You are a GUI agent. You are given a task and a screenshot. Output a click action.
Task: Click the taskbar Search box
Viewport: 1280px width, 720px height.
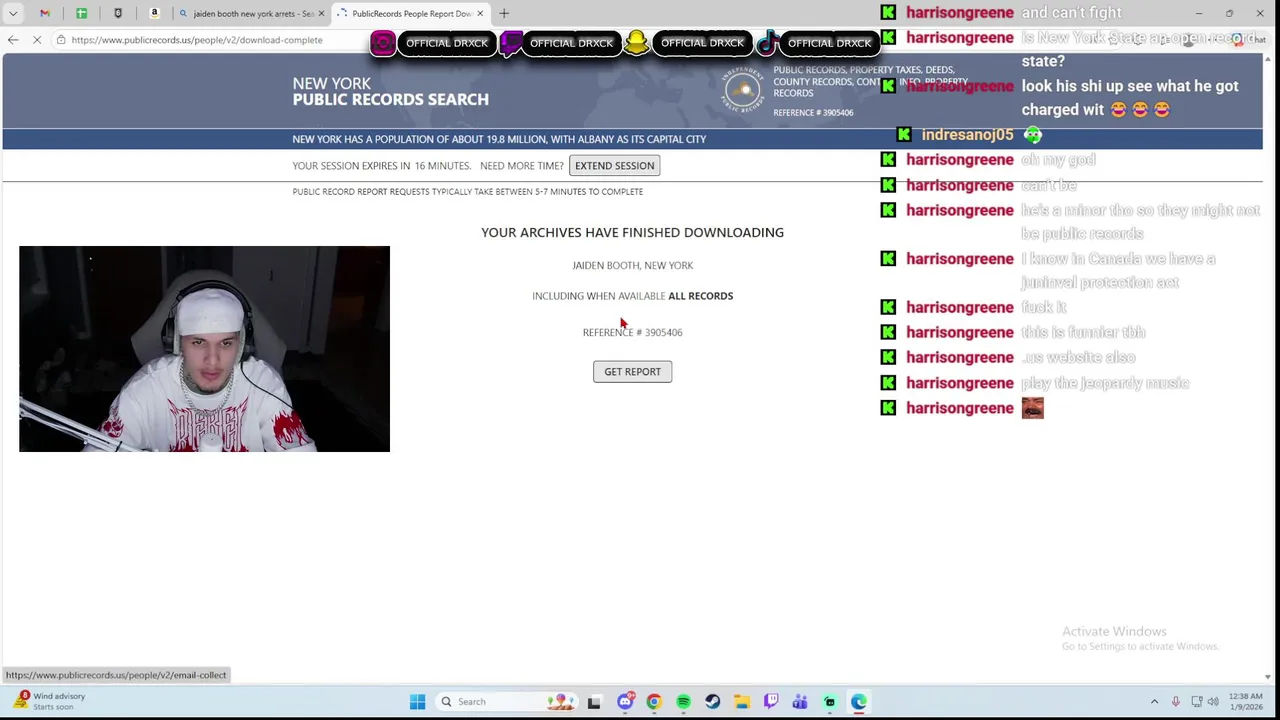click(x=505, y=702)
